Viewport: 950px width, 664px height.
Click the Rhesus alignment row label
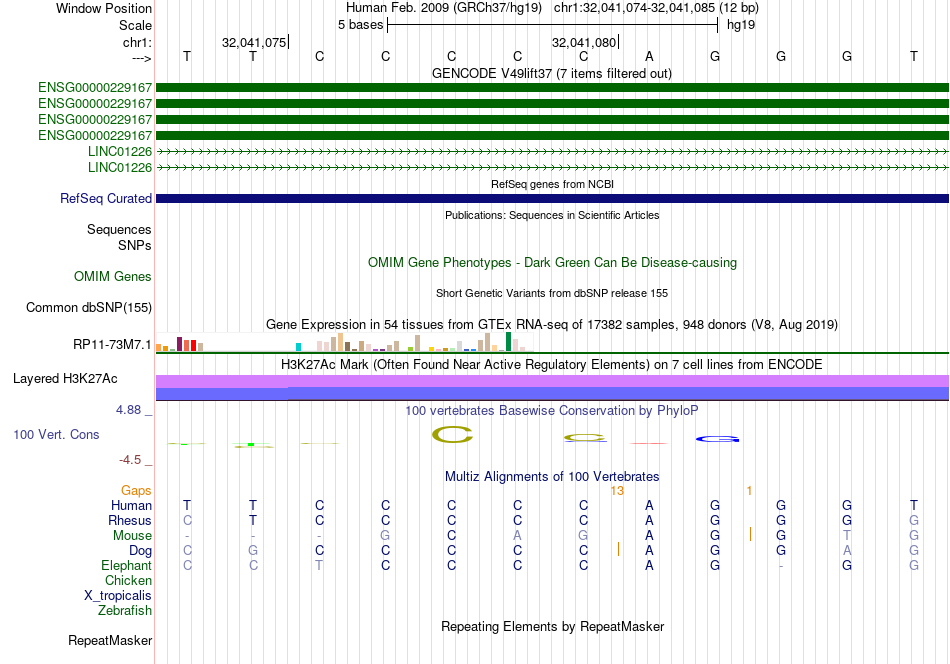pos(130,520)
